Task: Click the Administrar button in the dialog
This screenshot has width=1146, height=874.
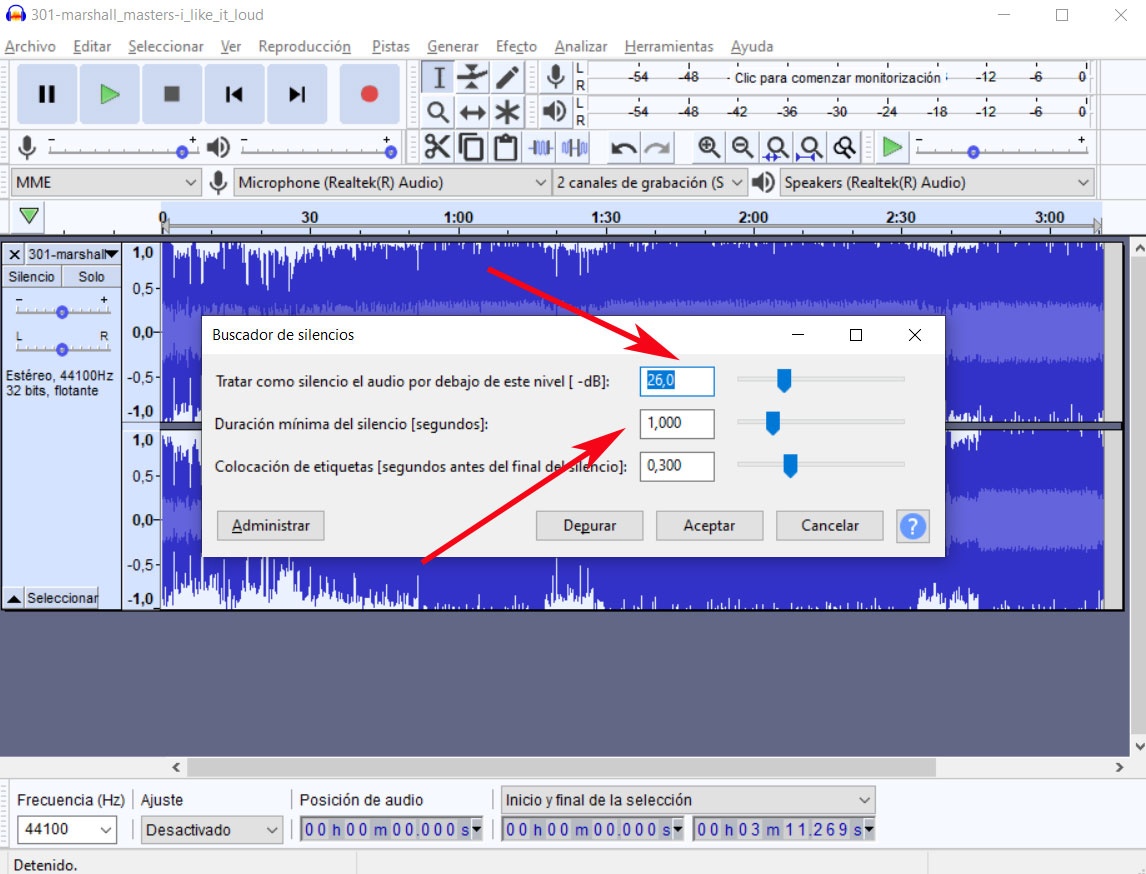Action: click(270, 525)
